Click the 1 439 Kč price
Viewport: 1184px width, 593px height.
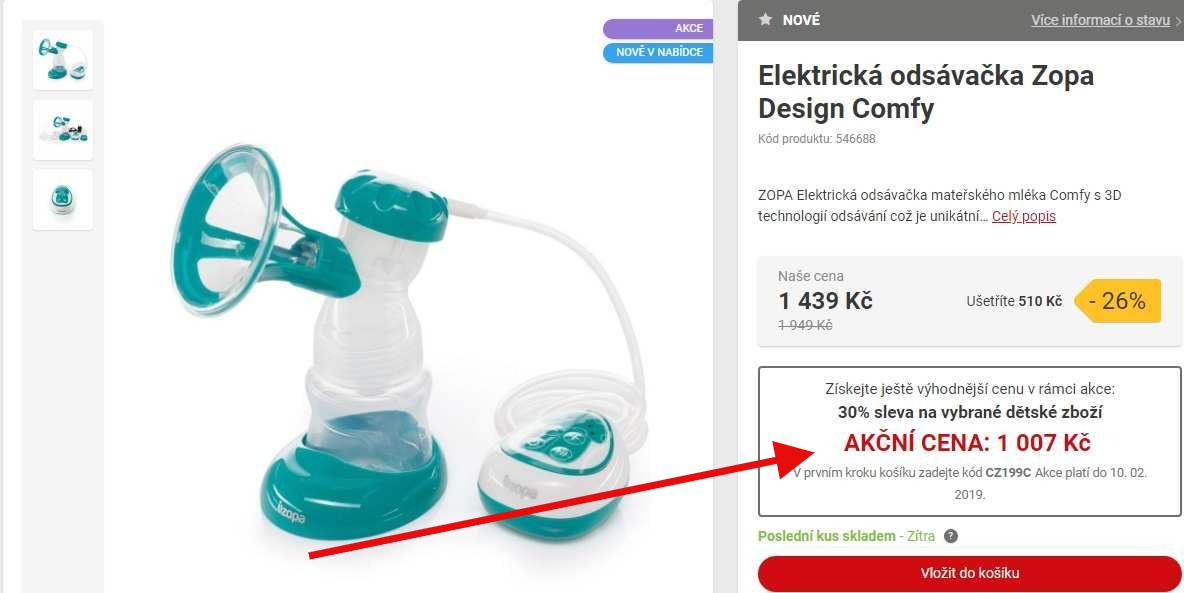(825, 301)
